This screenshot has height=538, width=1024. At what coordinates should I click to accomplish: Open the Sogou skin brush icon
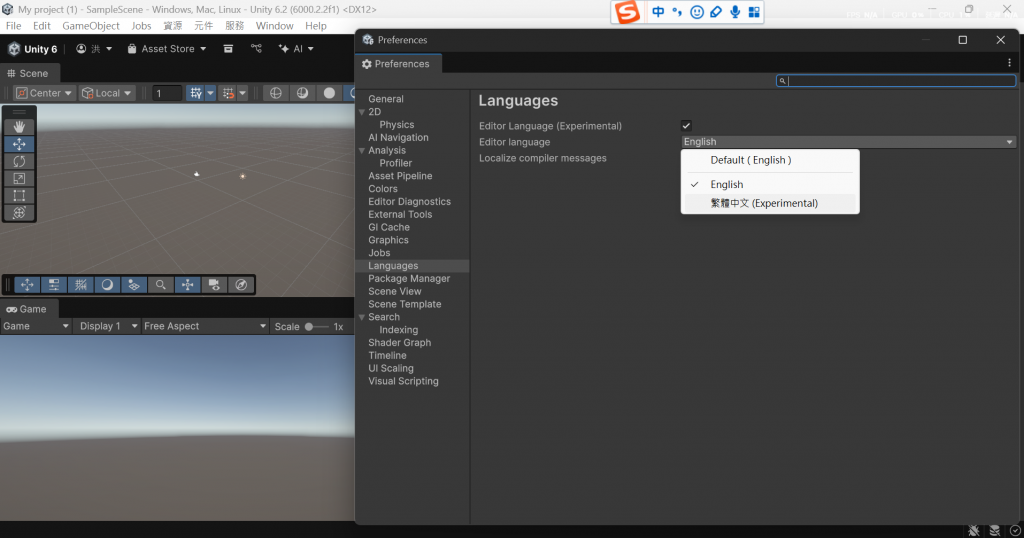pyautogui.click(x=716, y=12)
